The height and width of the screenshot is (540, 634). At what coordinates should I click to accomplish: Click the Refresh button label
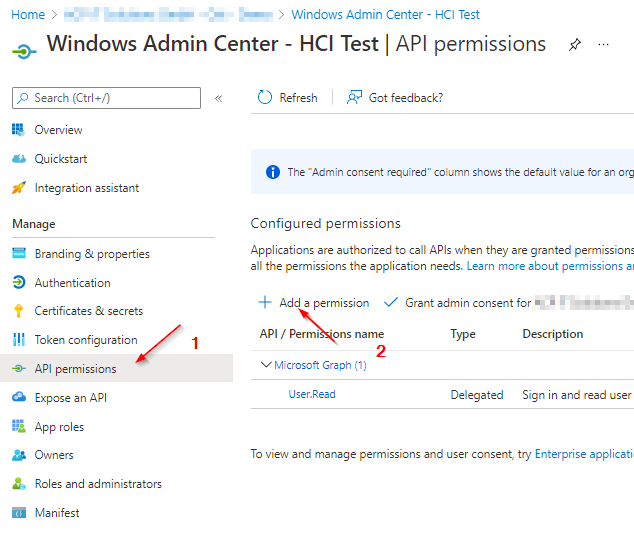(298, 98)
